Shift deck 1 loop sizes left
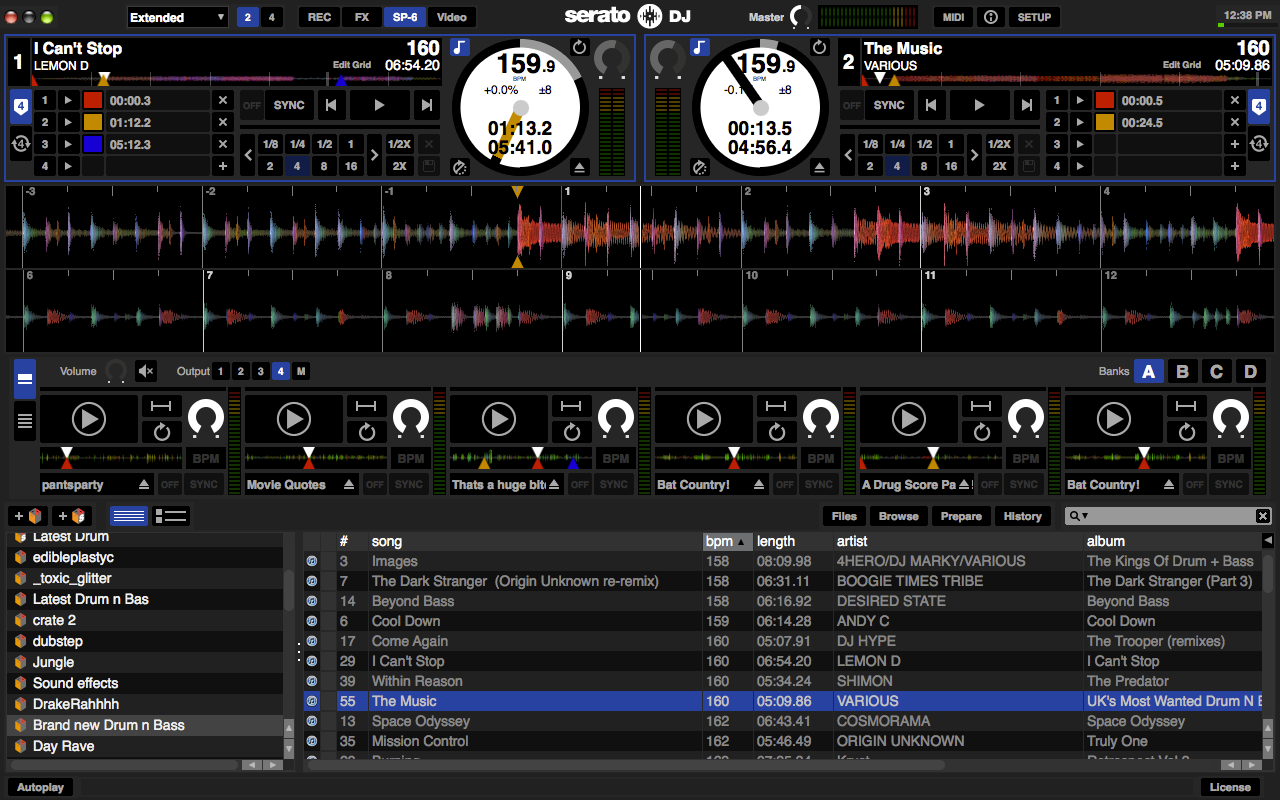This screenshot has height=800, width=1280. coord(248,155)
